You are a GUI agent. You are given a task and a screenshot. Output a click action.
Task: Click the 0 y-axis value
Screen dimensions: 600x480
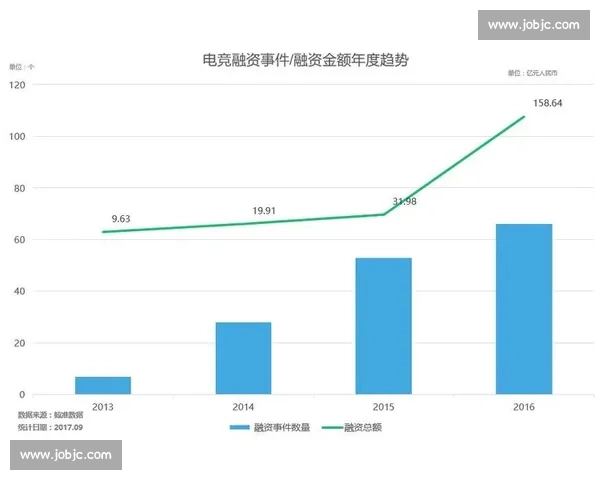click(x=22, y=394)
